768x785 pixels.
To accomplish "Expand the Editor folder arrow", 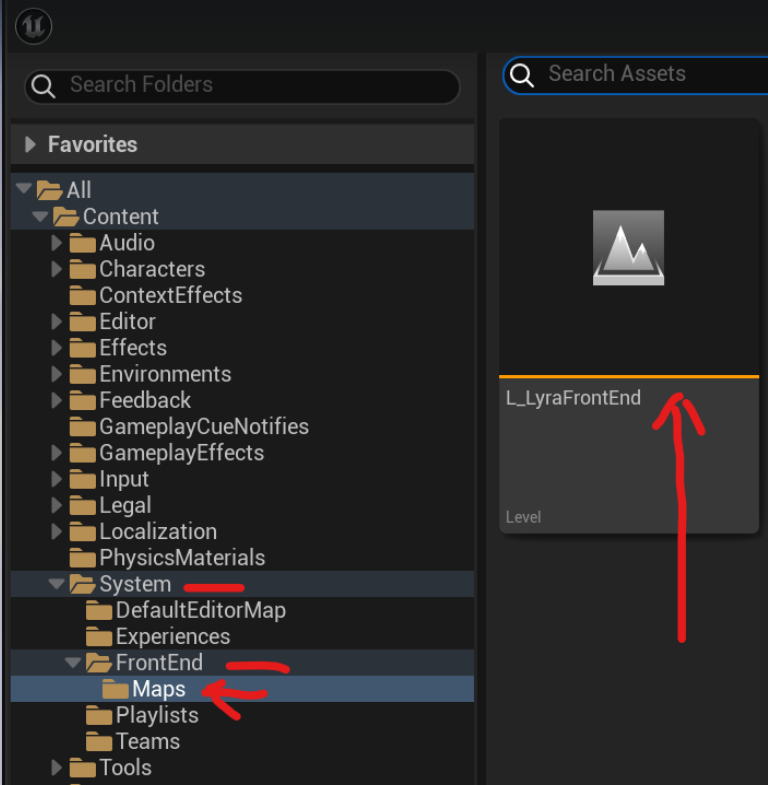I will coord(57,321).
